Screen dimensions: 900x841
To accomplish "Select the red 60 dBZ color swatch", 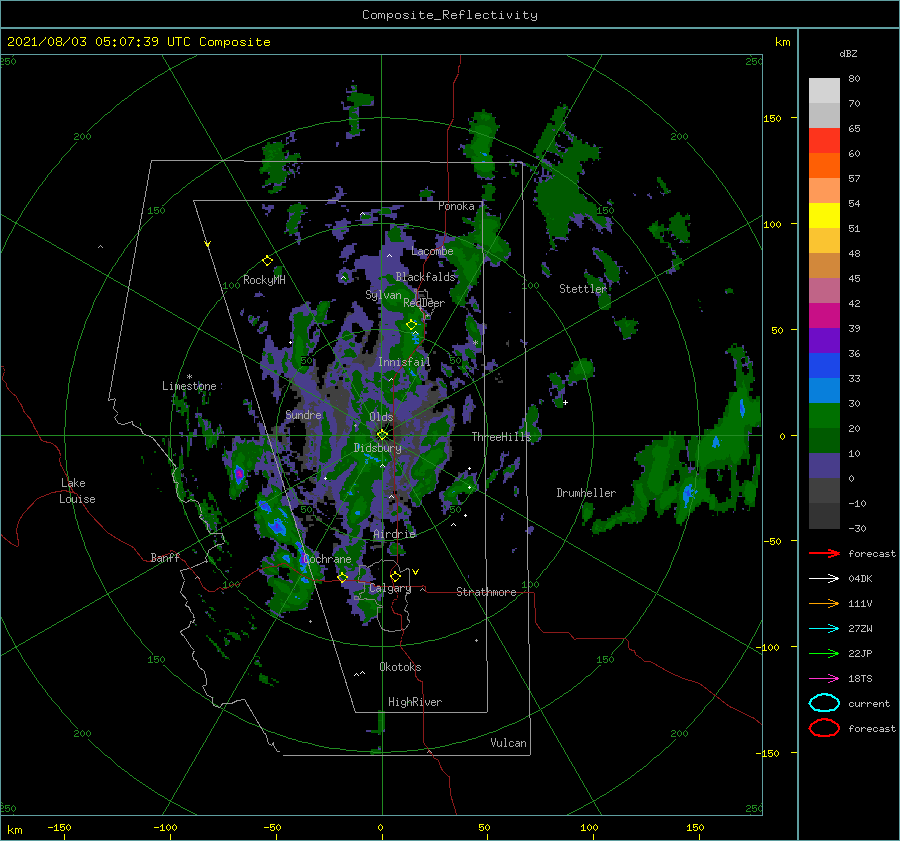I will point(824,141).
